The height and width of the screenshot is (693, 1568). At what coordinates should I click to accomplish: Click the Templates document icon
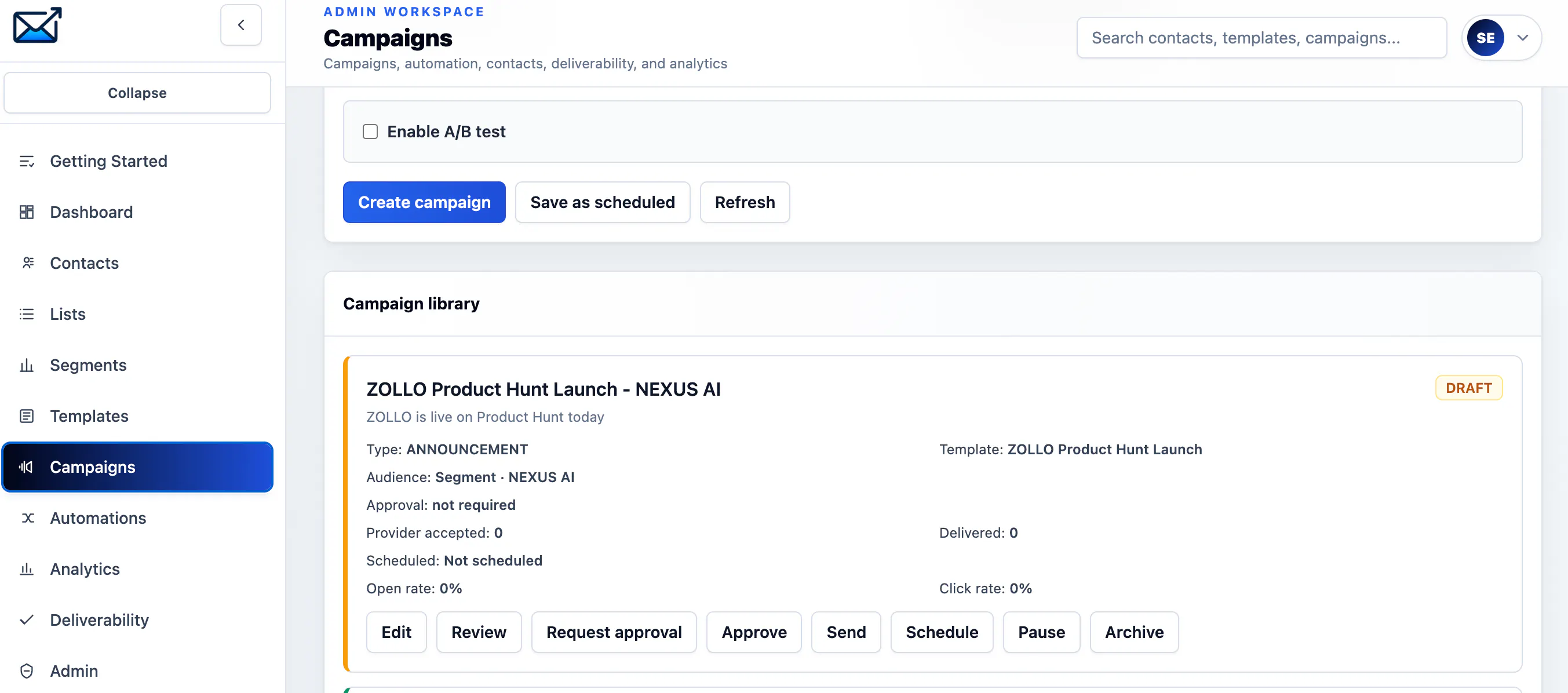tap(27, 416)
